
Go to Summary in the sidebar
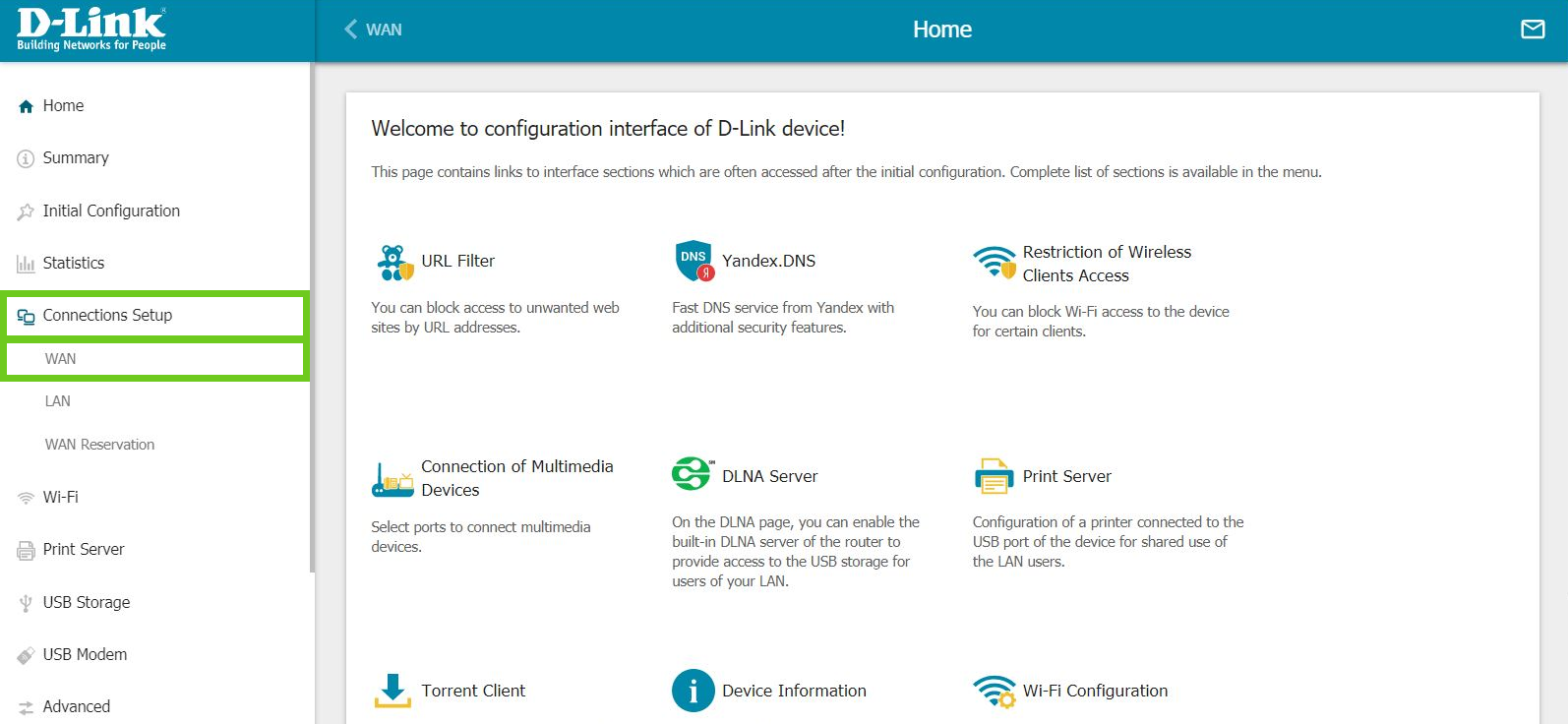tap(75, 158)
